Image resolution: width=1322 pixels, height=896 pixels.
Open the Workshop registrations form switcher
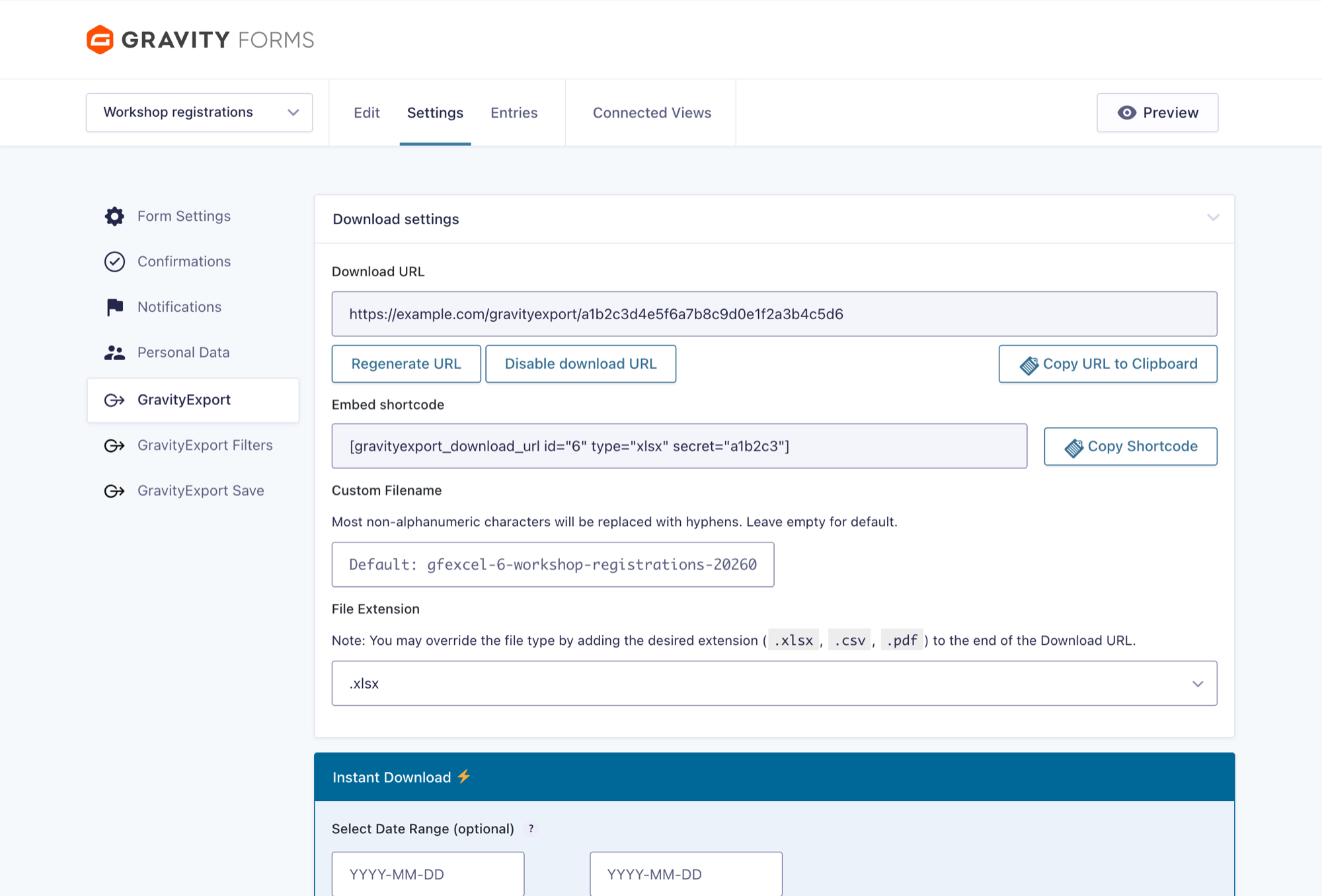coord(199,112)
